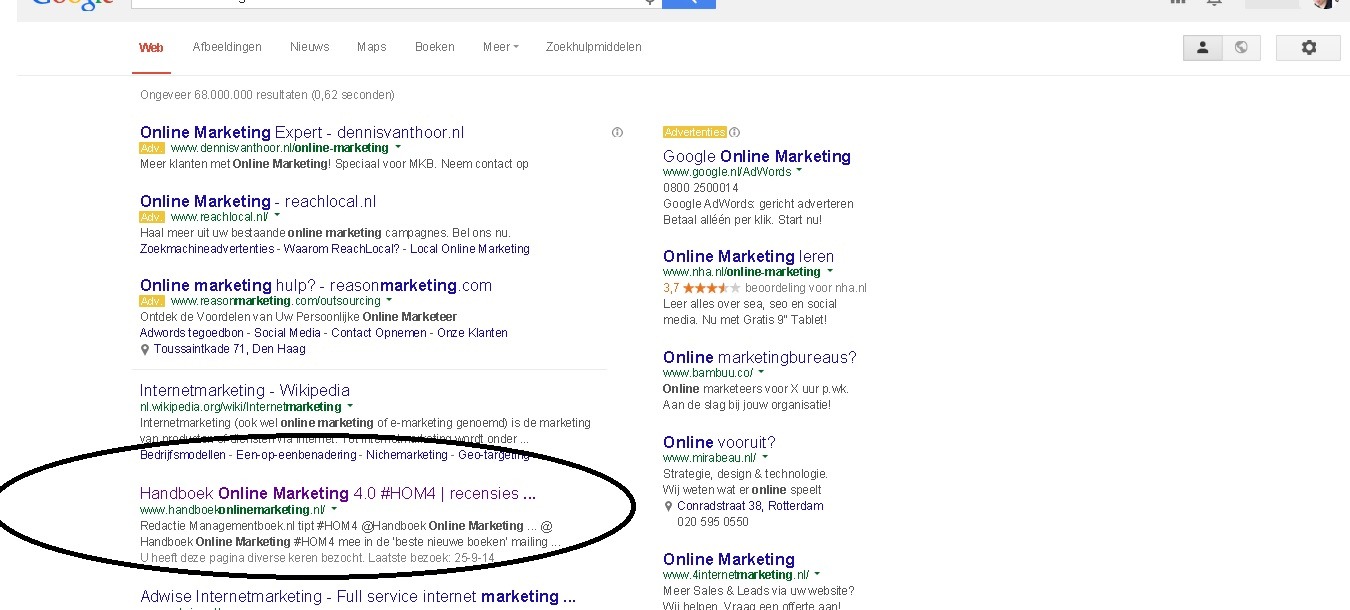This screenshot has width=1350, height=610.
Task: Open the Meer dropdown menu
Action: [500, 47]
